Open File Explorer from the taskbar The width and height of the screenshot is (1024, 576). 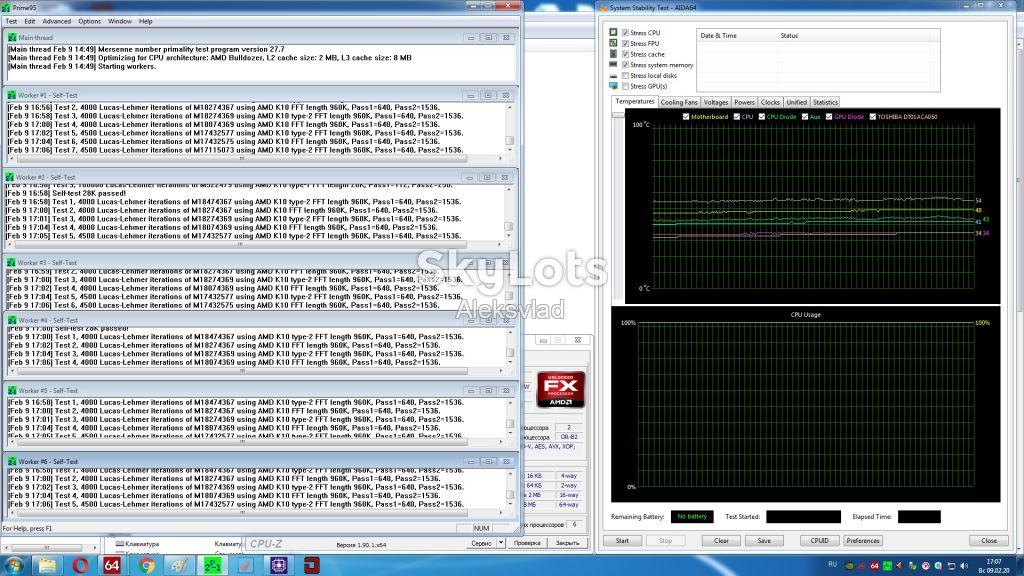(x=47, y=566)
